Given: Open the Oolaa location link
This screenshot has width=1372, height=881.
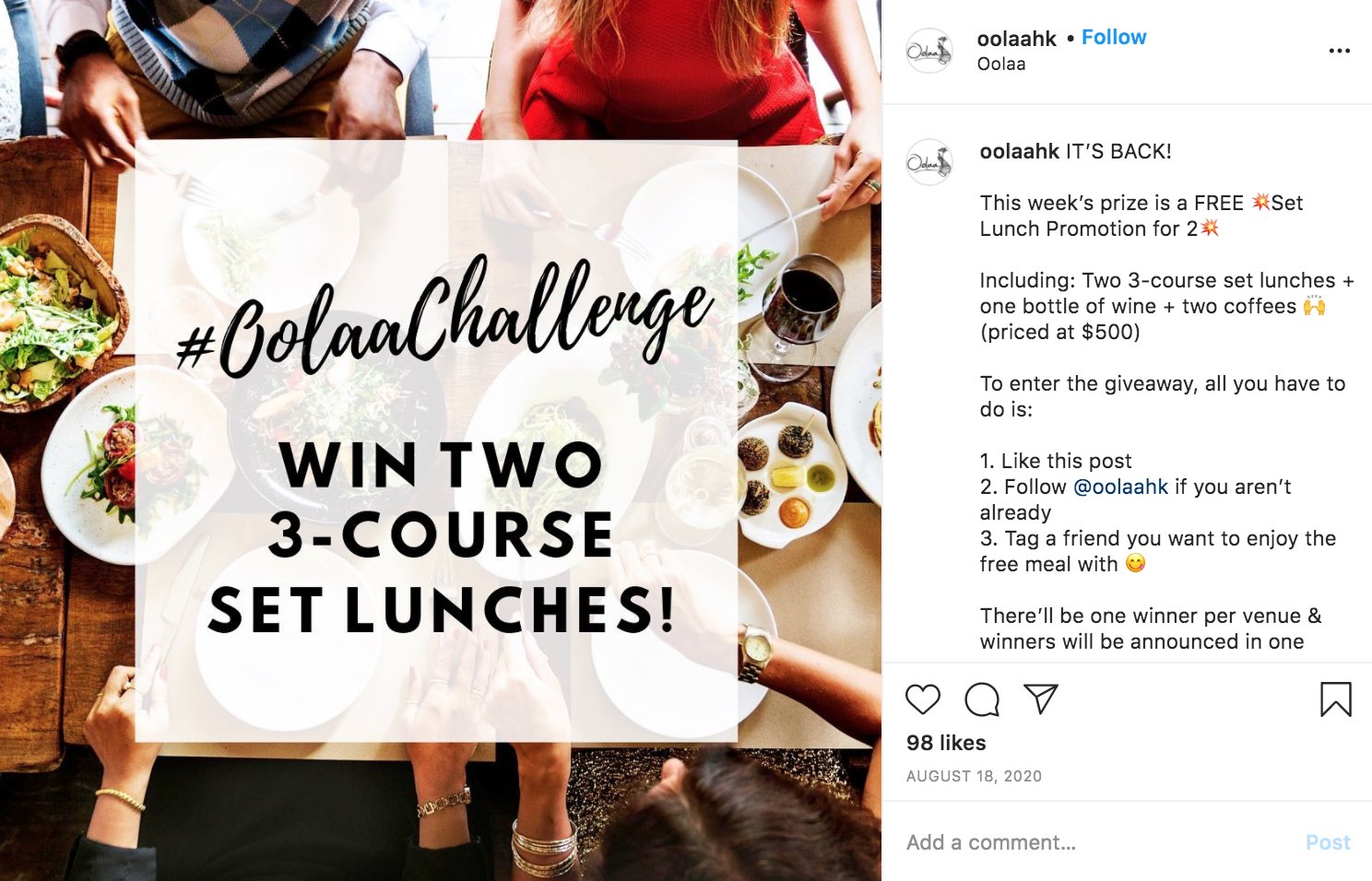Looking at the screenshot, I should pyautogui.click(x=1001, y=64).
